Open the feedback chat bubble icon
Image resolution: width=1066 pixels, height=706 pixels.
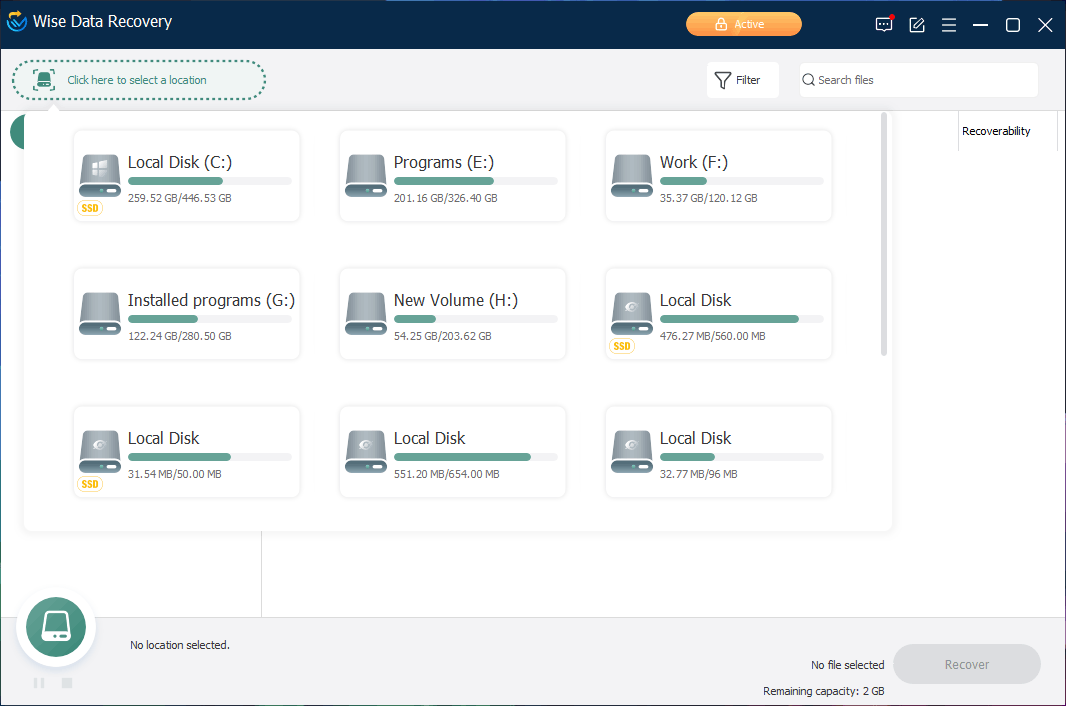pos(884,24)
